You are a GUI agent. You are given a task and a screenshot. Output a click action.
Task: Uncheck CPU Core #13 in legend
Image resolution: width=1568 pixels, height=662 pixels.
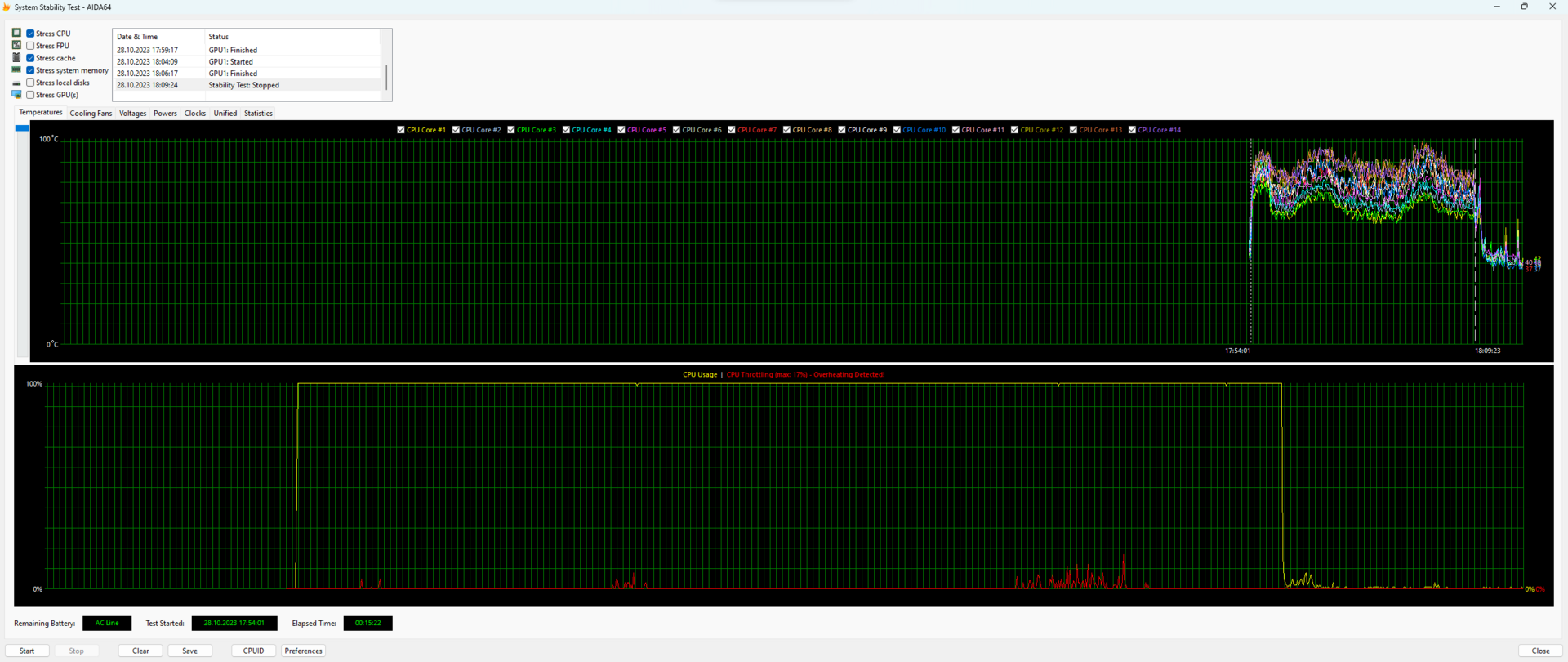coord(1073,130)
